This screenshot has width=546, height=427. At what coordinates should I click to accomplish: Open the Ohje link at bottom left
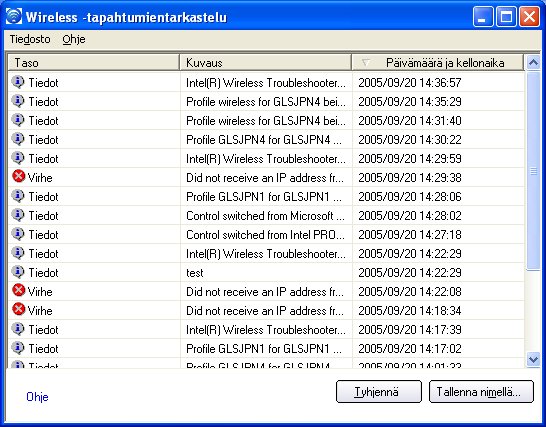[37, 397]
